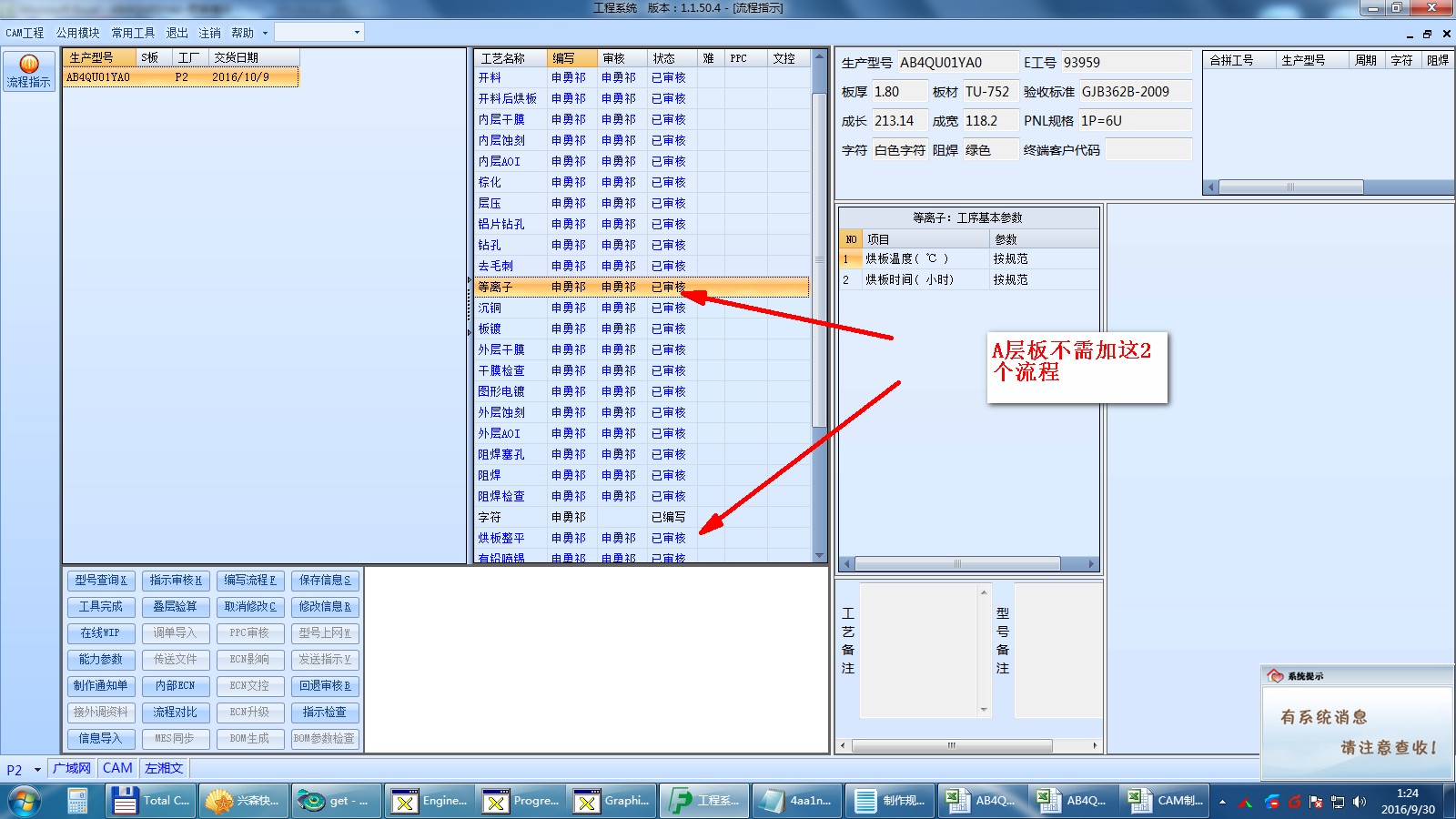Click the 生产型号 input field
The image size is (1456, 819).
point(957,63)
